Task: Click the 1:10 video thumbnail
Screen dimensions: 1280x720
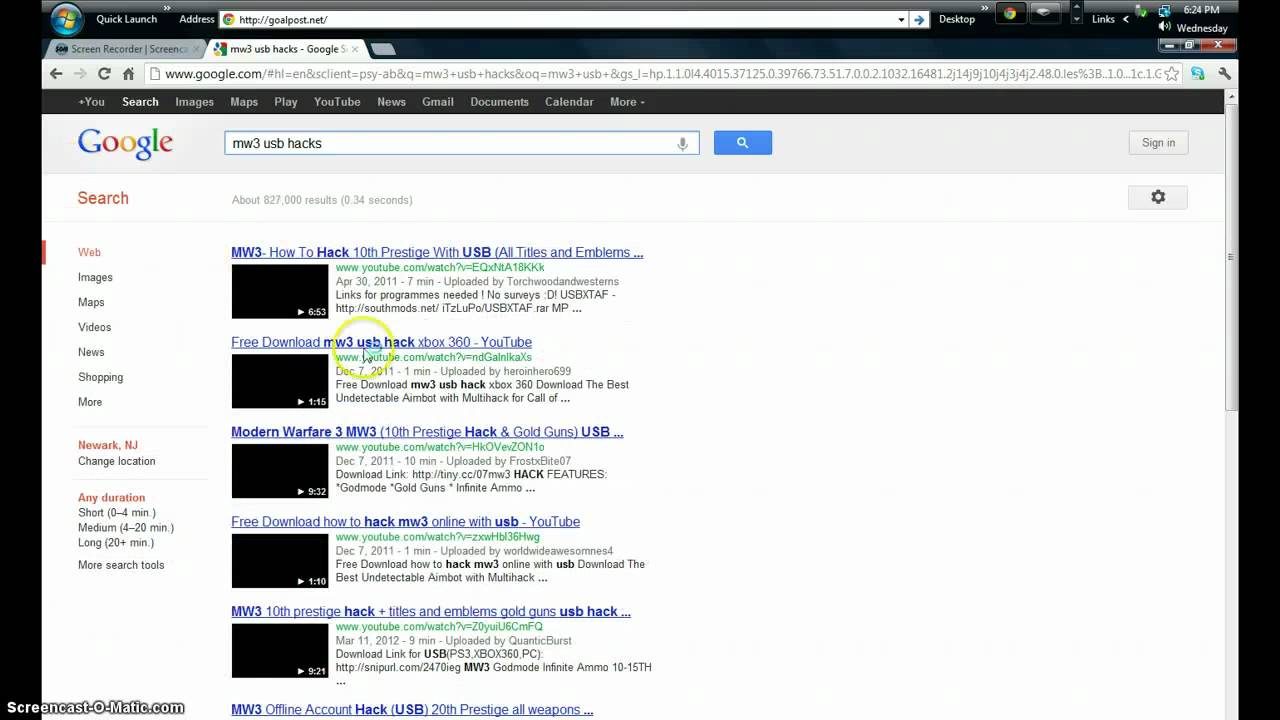Action: pyautogui.click(x=280, y=562)
